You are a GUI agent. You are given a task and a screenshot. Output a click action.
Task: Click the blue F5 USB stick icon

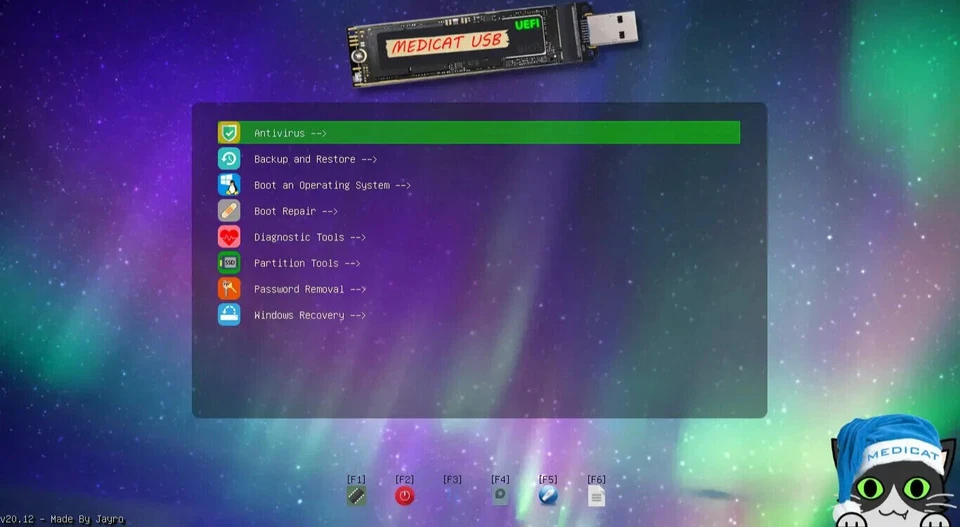coord(548,496)
